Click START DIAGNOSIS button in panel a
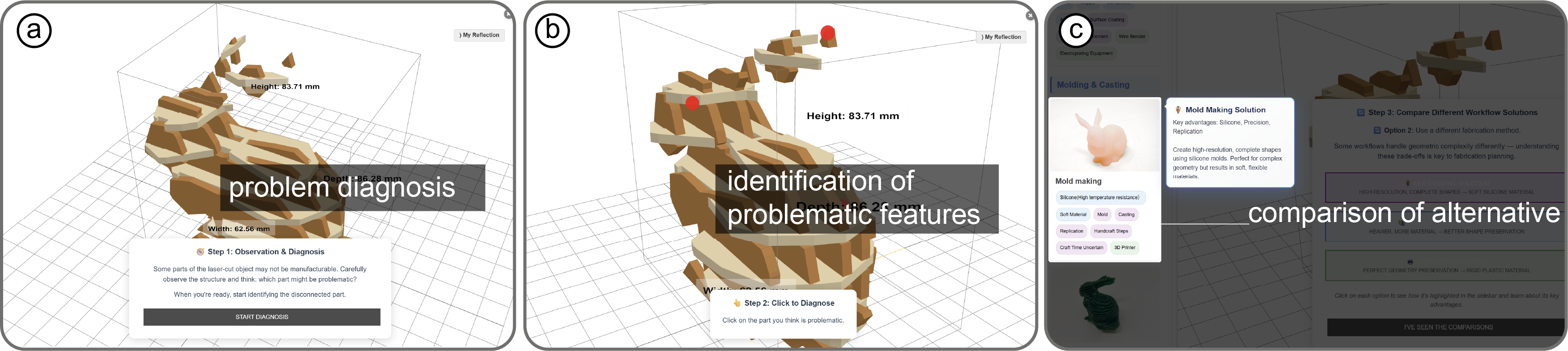 click(262, 317)
